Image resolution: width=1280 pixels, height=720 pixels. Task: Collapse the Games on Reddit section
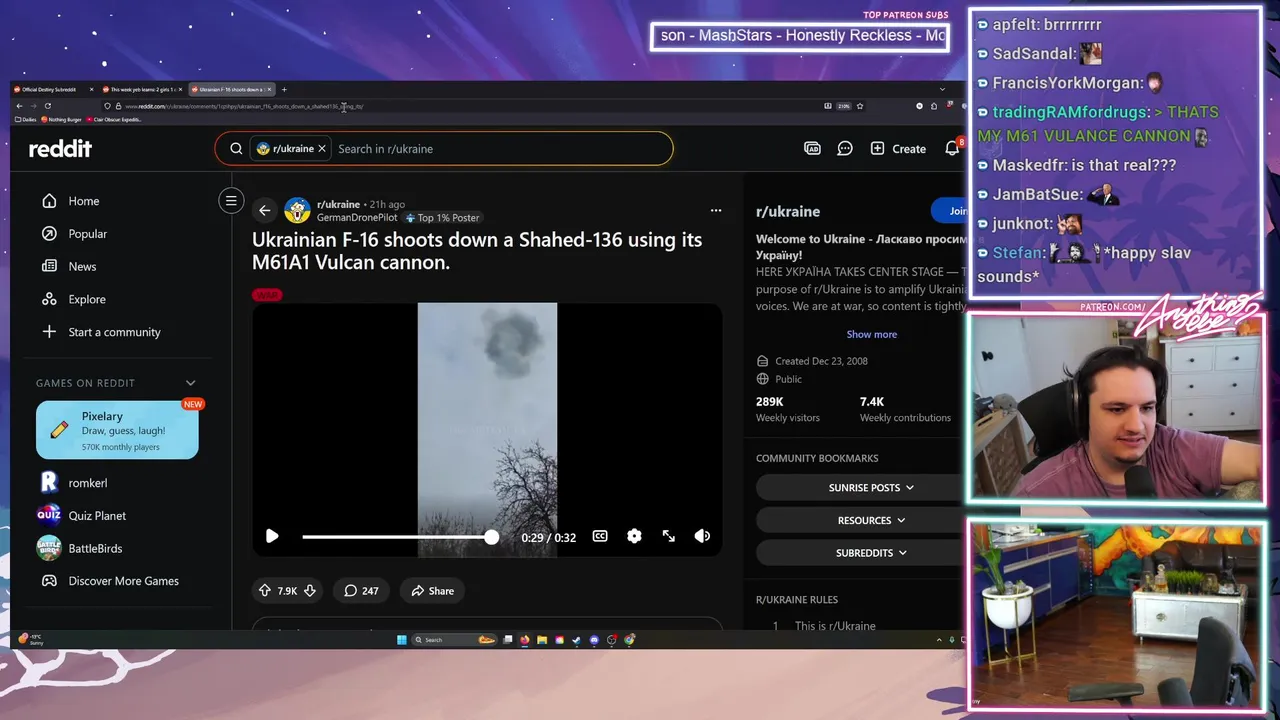coord(190,383)
